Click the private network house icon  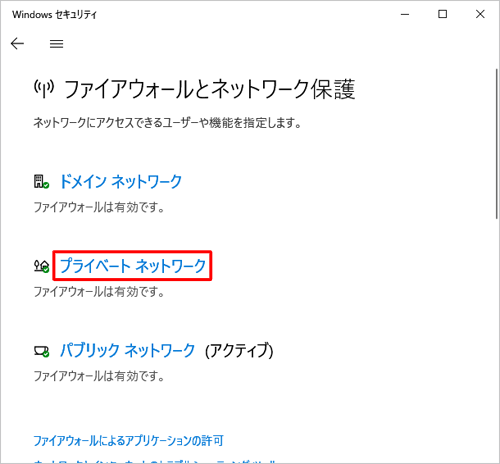pos(41,266)
